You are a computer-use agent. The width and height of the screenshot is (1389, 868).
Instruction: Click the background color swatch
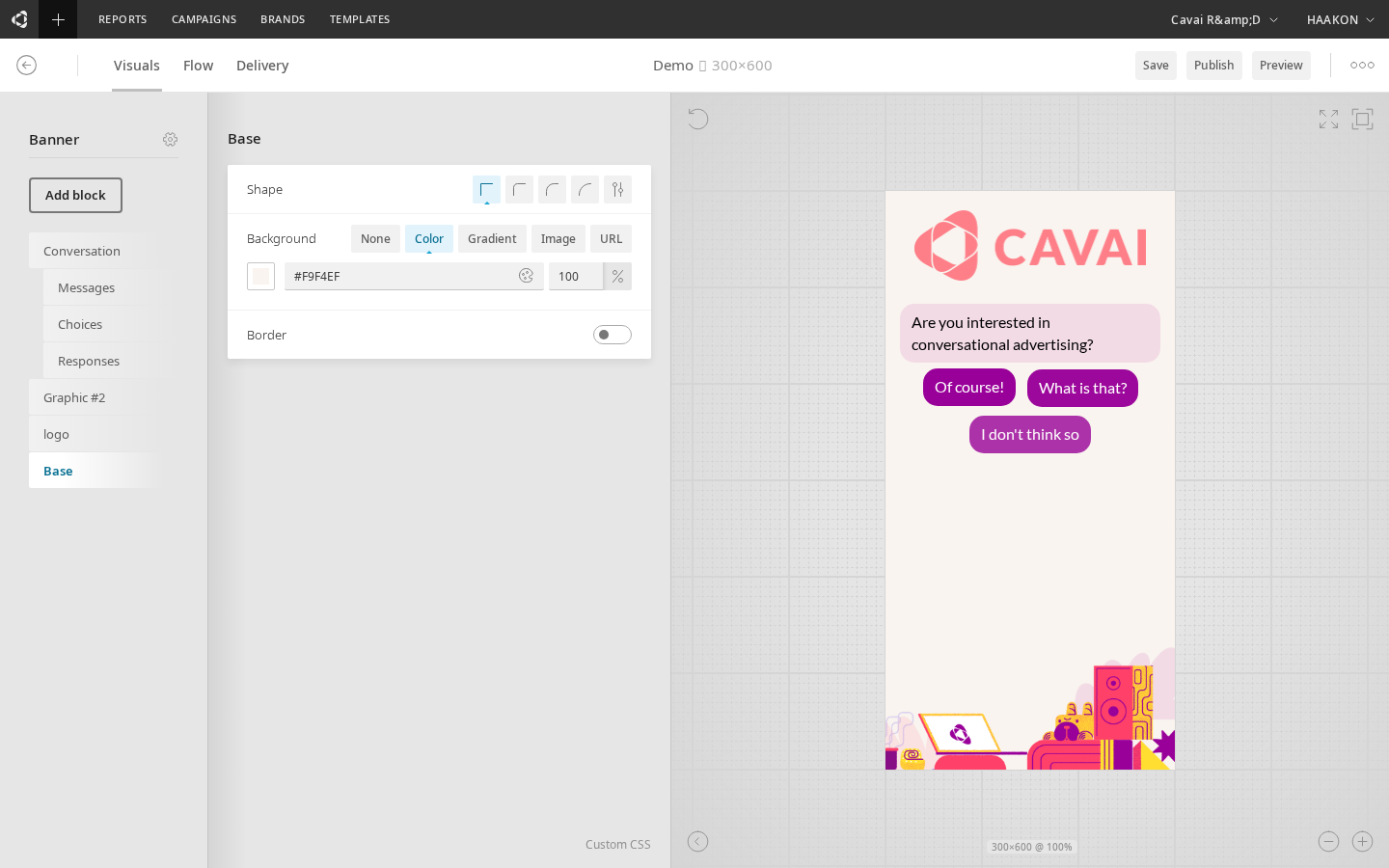point(260,276)
